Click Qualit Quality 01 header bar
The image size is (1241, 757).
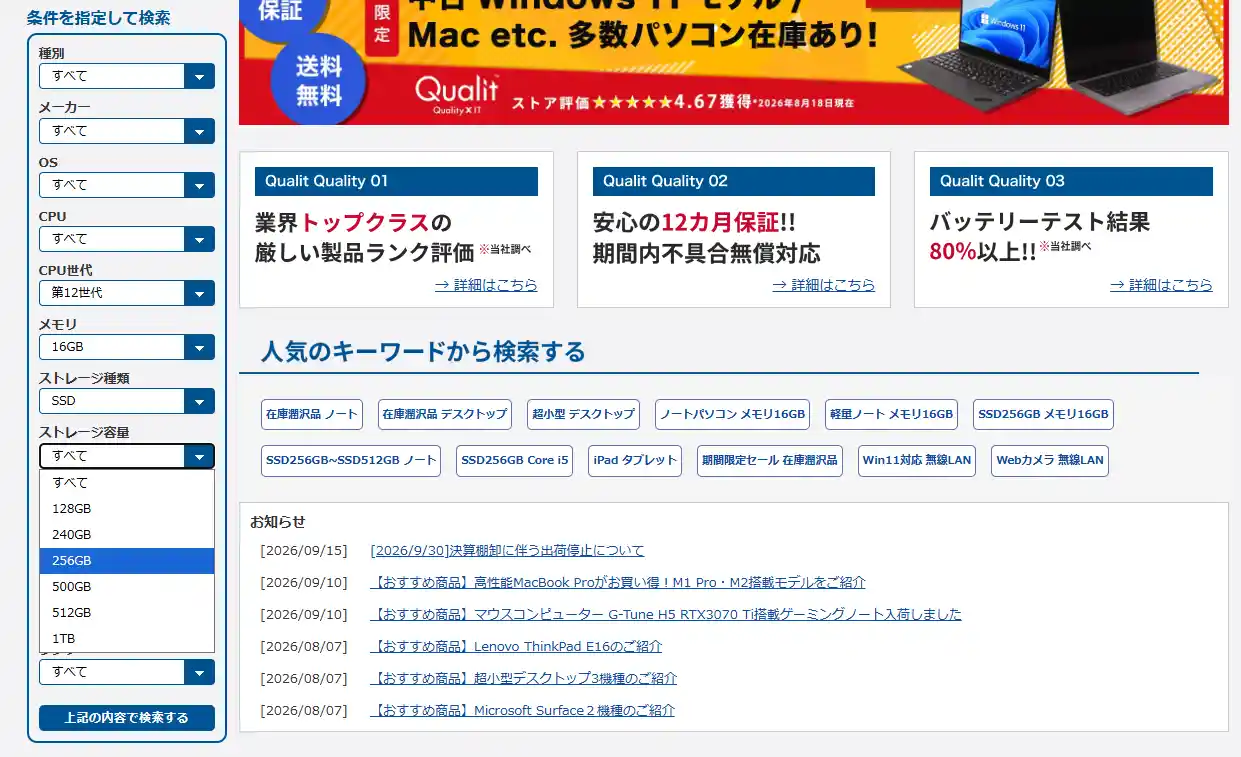tap(396, 181)
